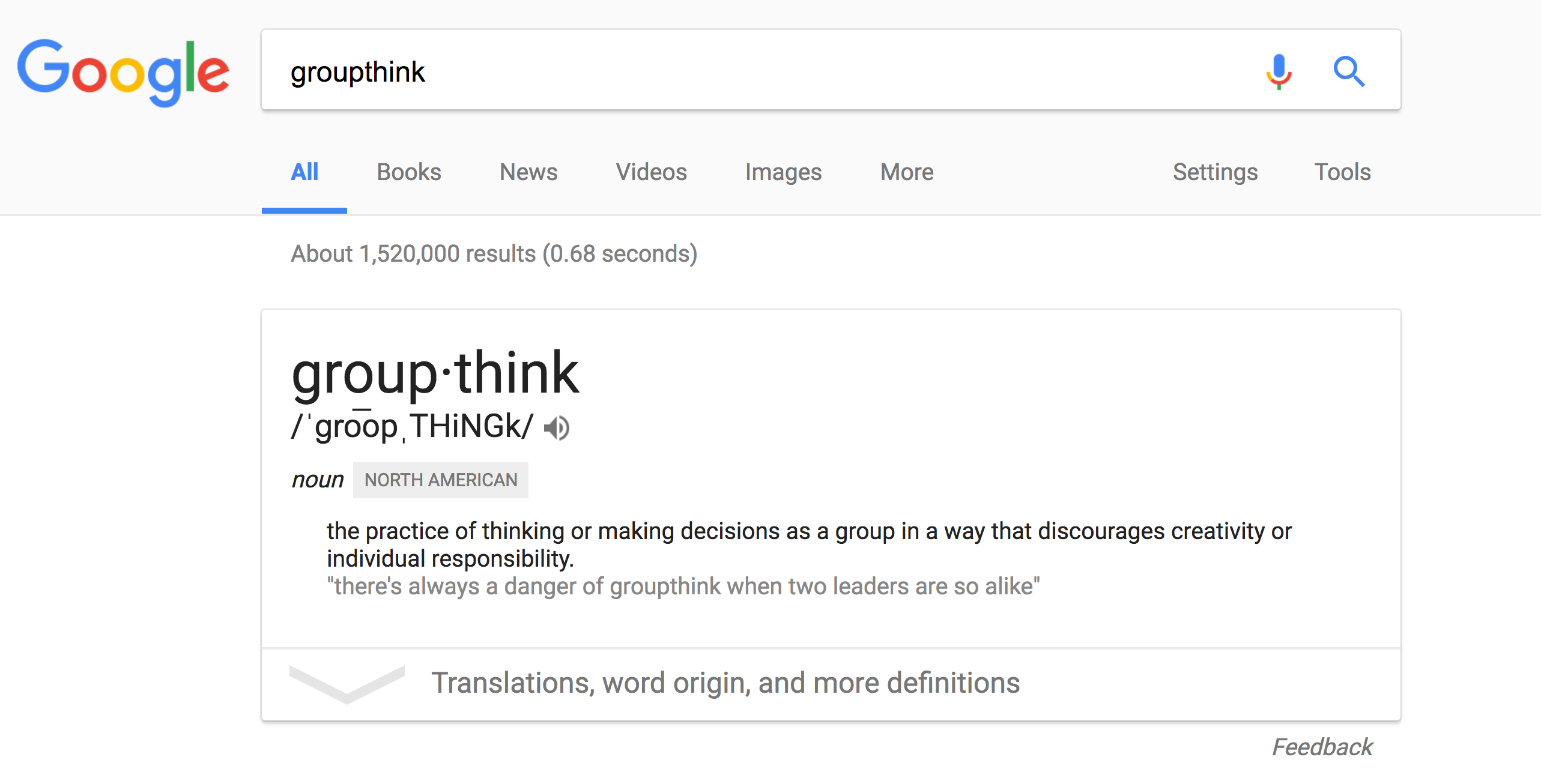Screen dimensions: 1541x784
Task: Click the microphone voice search icon
Action: [x=1279, y=71]
